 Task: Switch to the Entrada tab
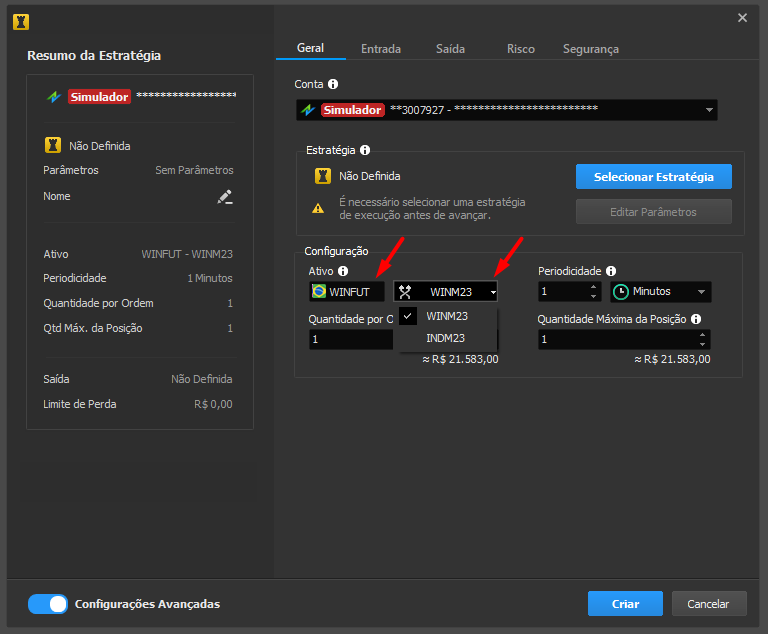(381, 49)
